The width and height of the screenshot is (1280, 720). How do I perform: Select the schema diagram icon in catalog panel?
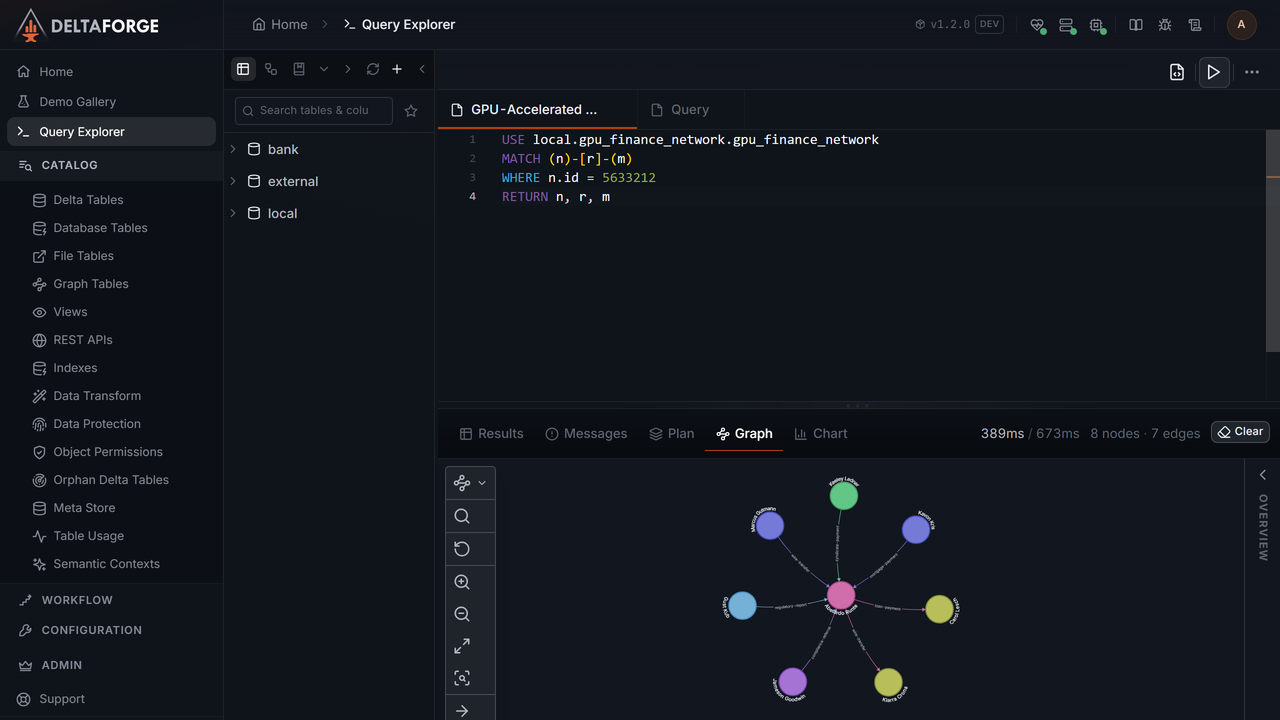coord(271,69)
